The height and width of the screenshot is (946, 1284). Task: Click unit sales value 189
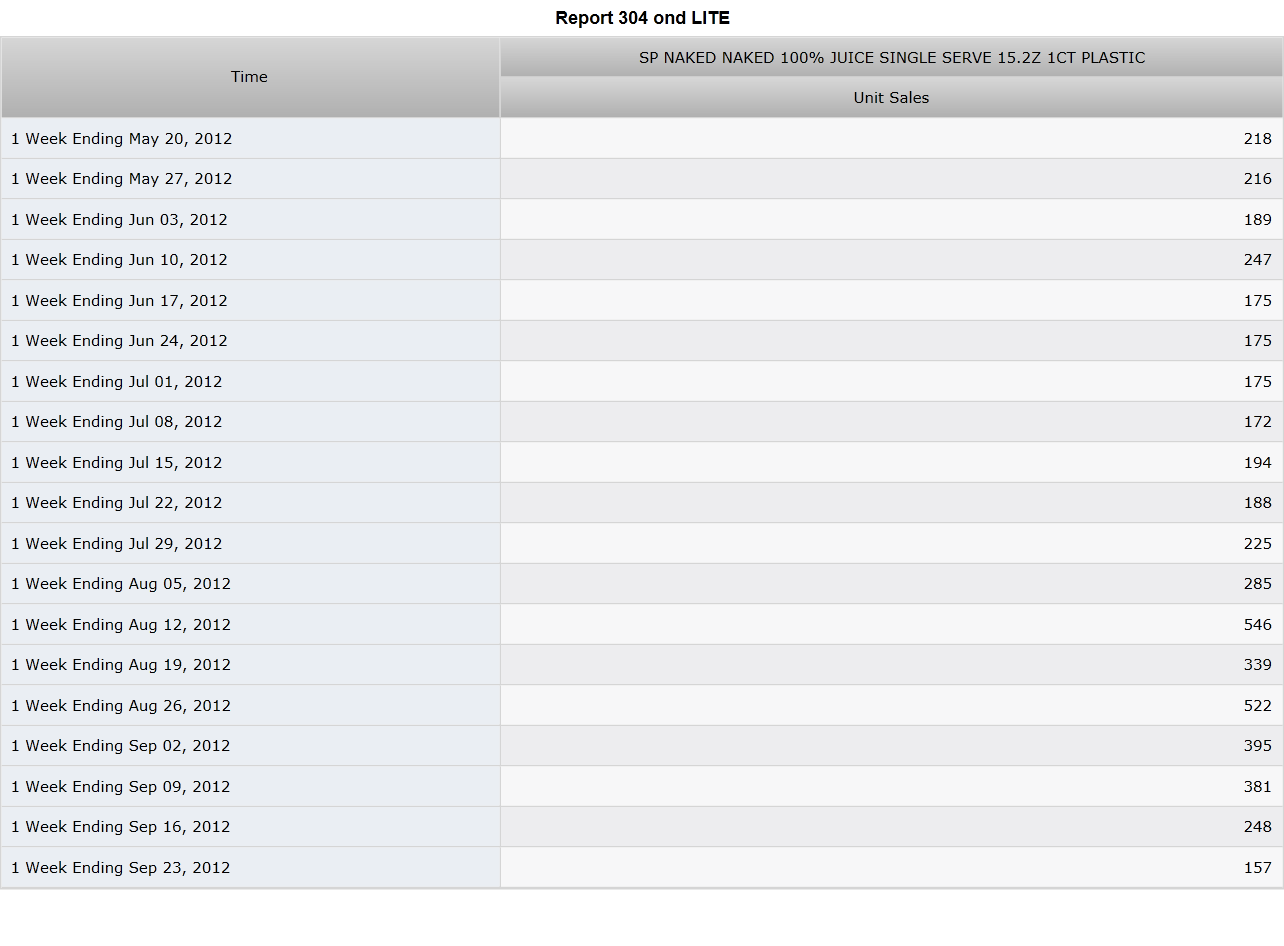coord(1258,220)
